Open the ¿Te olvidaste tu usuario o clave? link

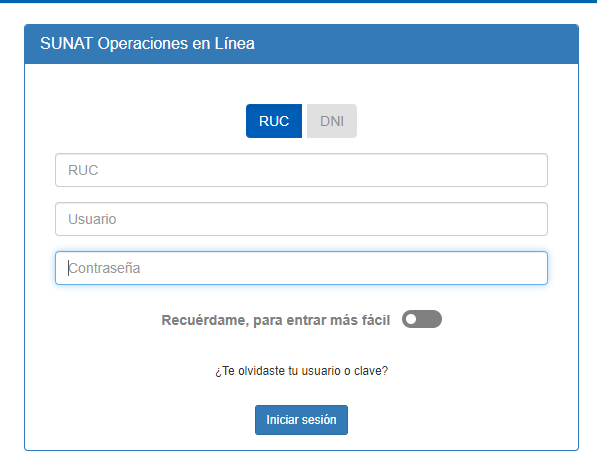pos(301,371)
